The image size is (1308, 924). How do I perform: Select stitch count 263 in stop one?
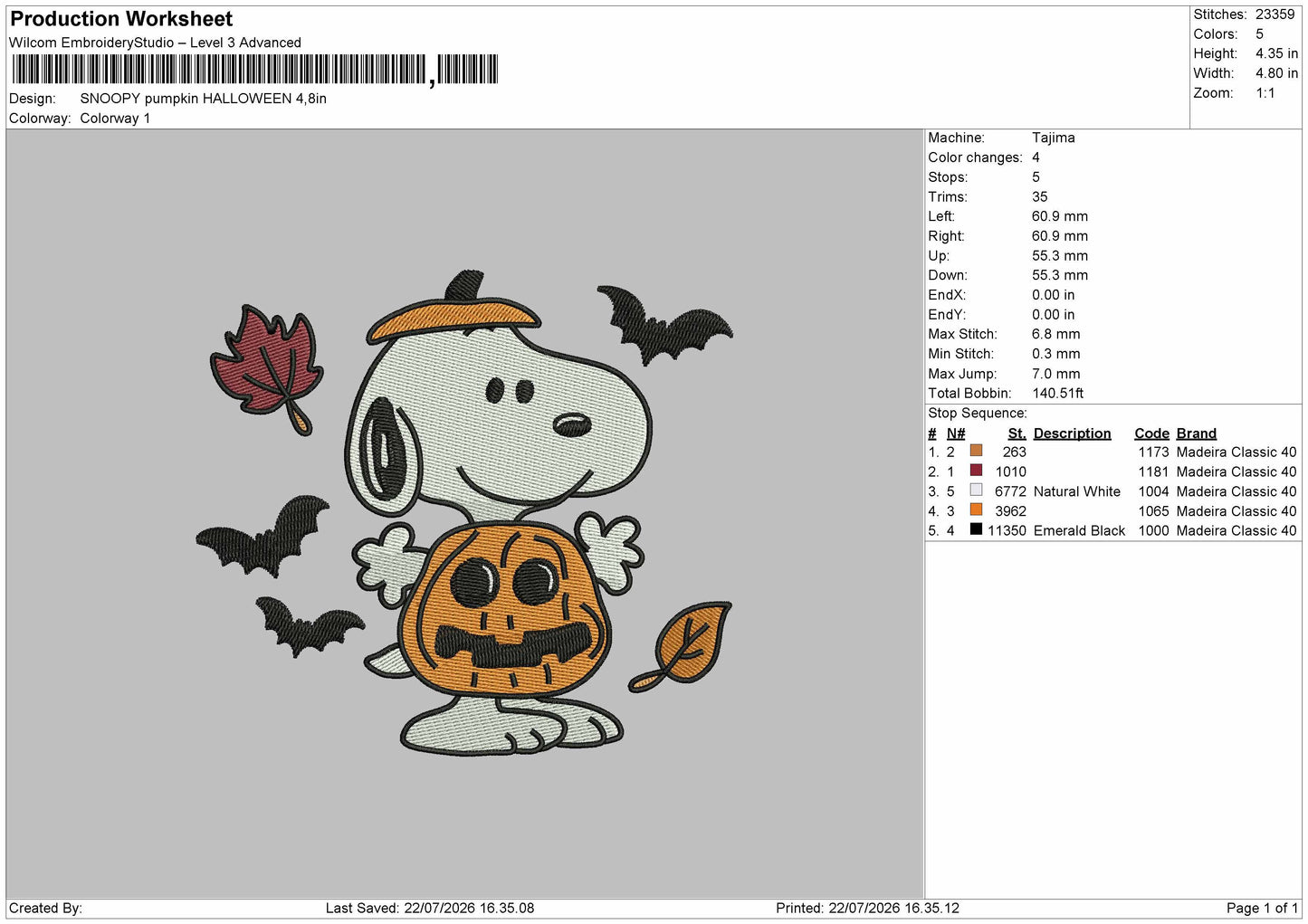[x=1015, y=452]
